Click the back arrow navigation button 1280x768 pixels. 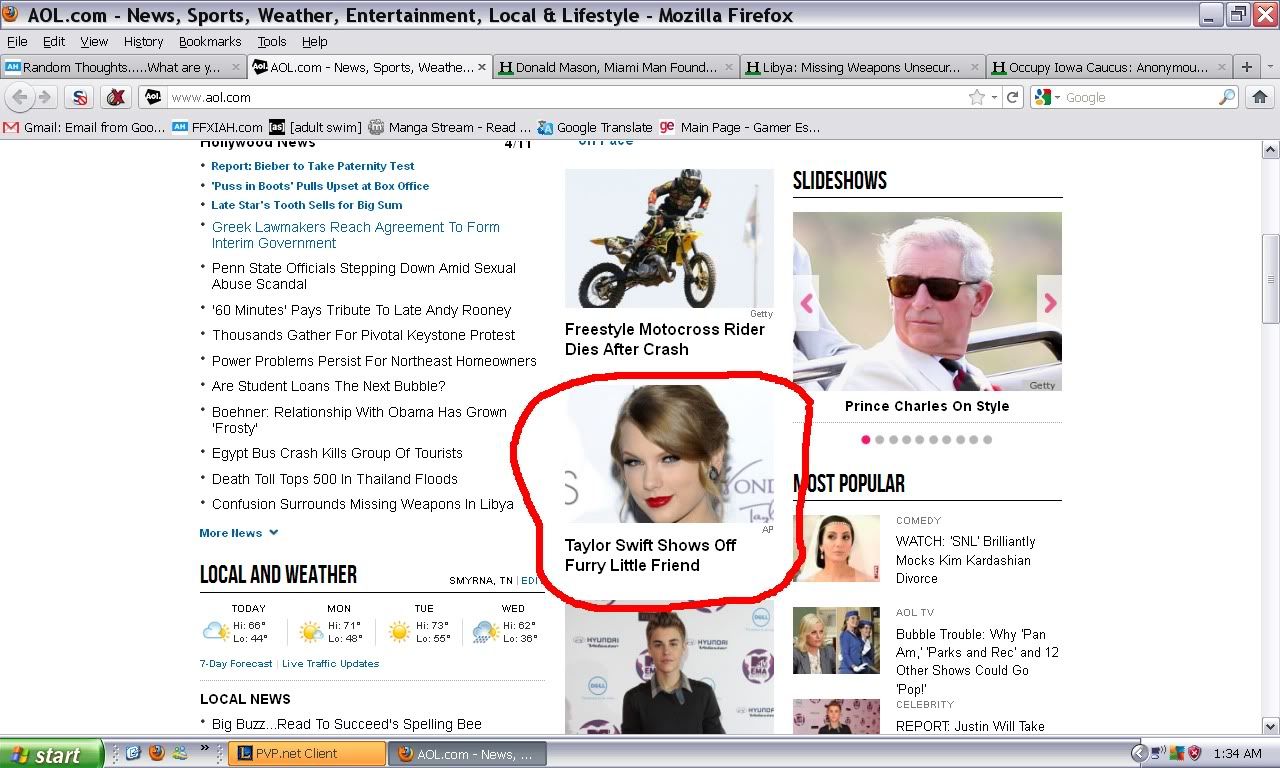point(20,97)
